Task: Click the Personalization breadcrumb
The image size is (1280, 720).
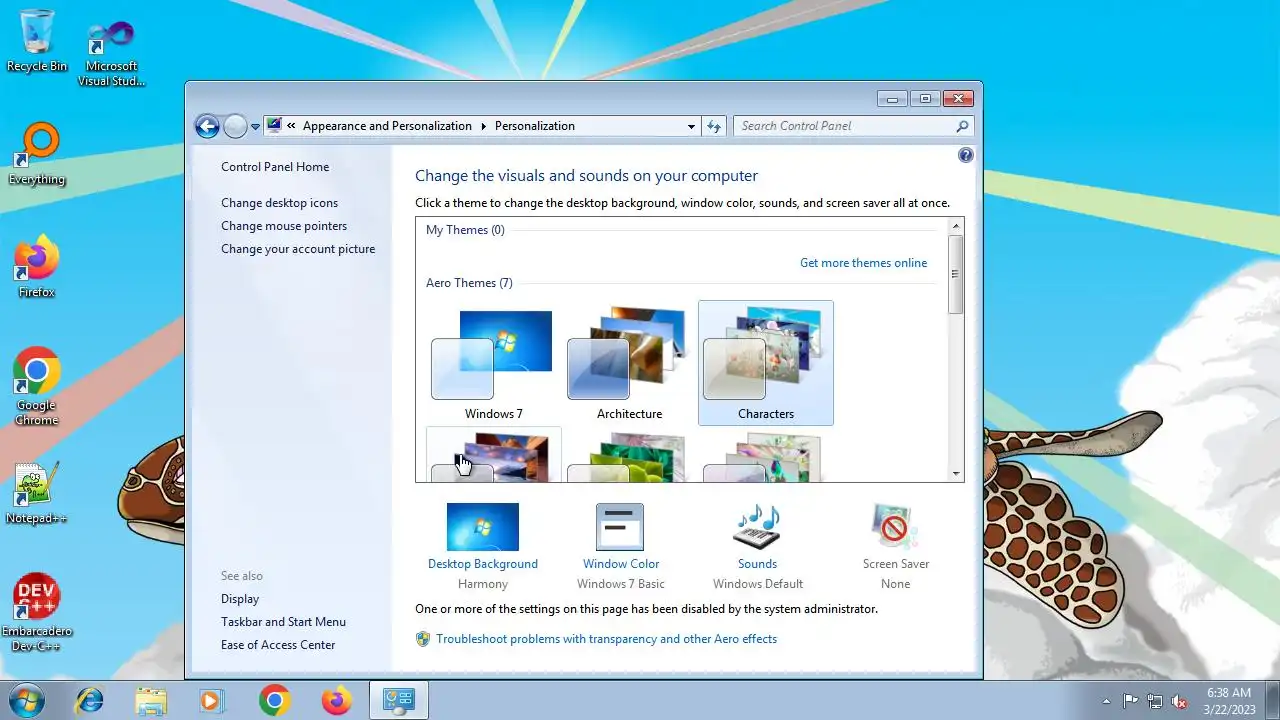Action: pos(535,126)
